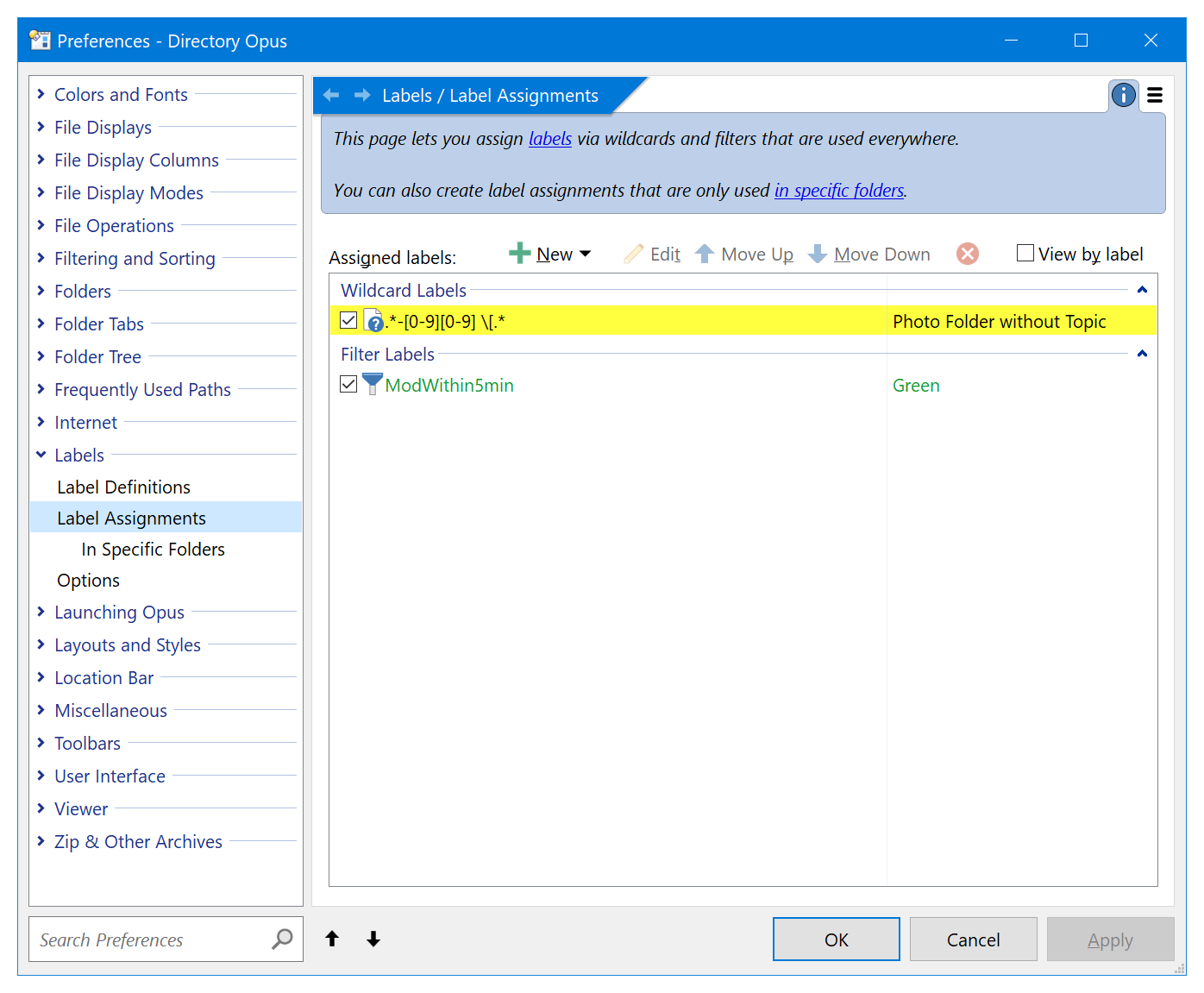This screenshot has width=1204, height=993.
Task: Expand Colors and Fonts category
Action: 41,93
